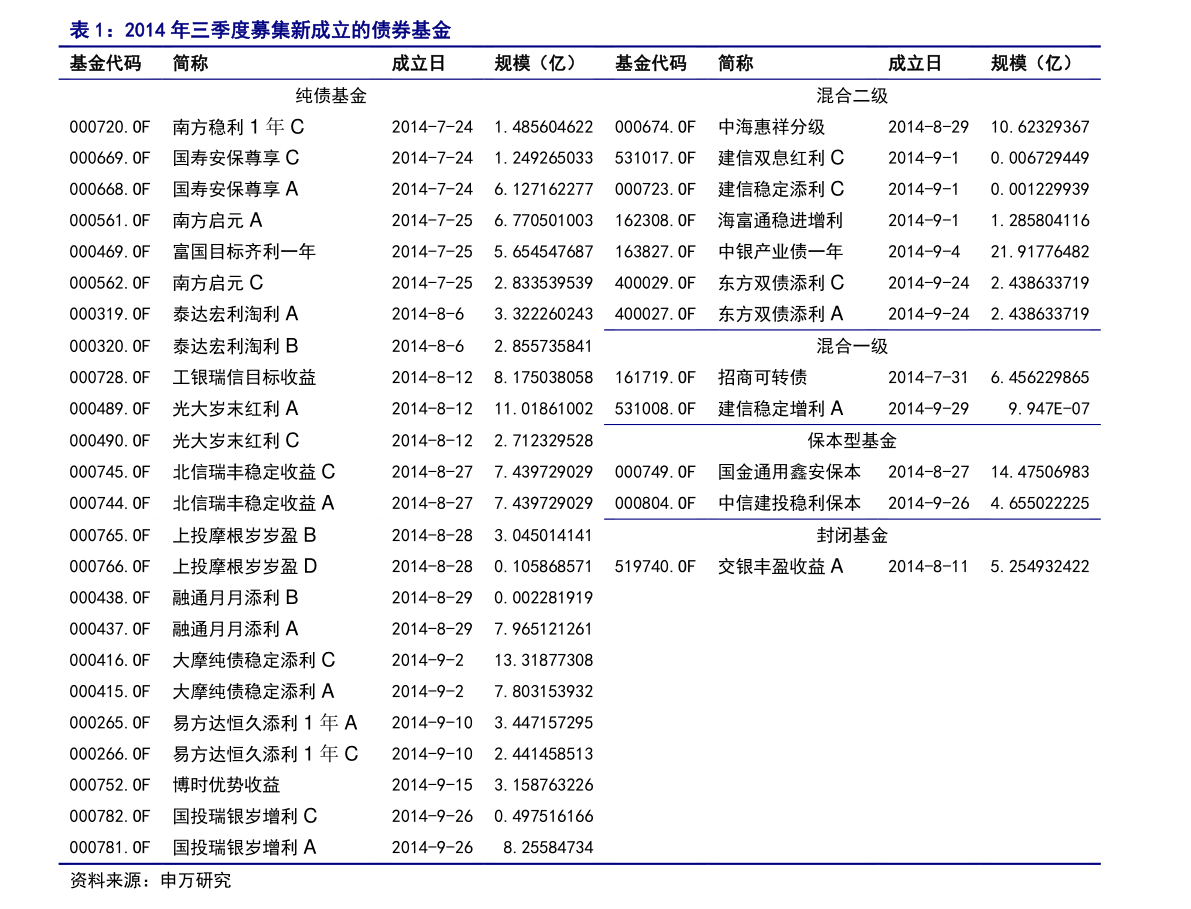The width and height of the screenshot is (1191, 909).
Task: Select the 简称 column header
Action: click(192, 63)
